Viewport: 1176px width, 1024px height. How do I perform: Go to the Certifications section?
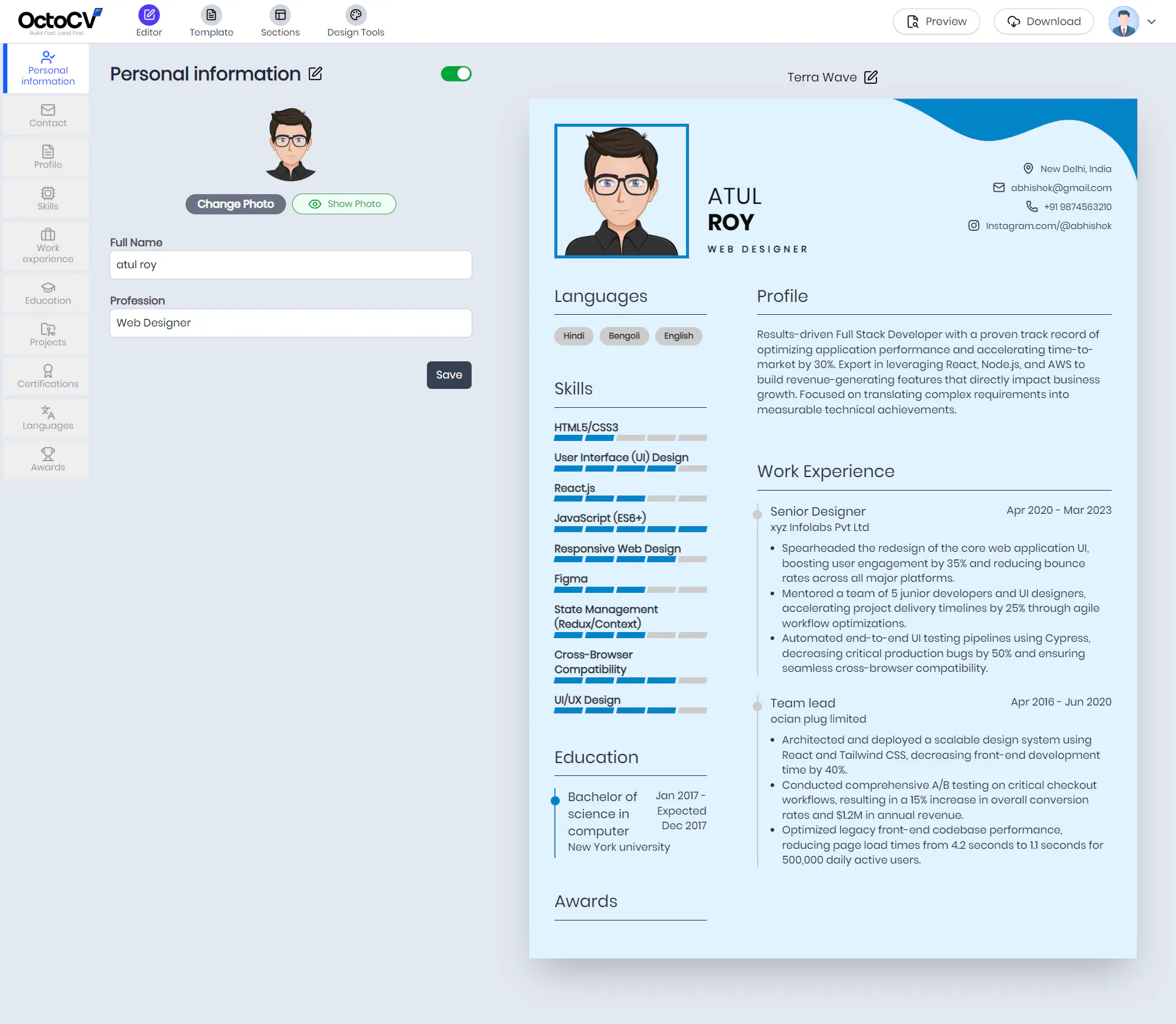click(x=48, y=377)
